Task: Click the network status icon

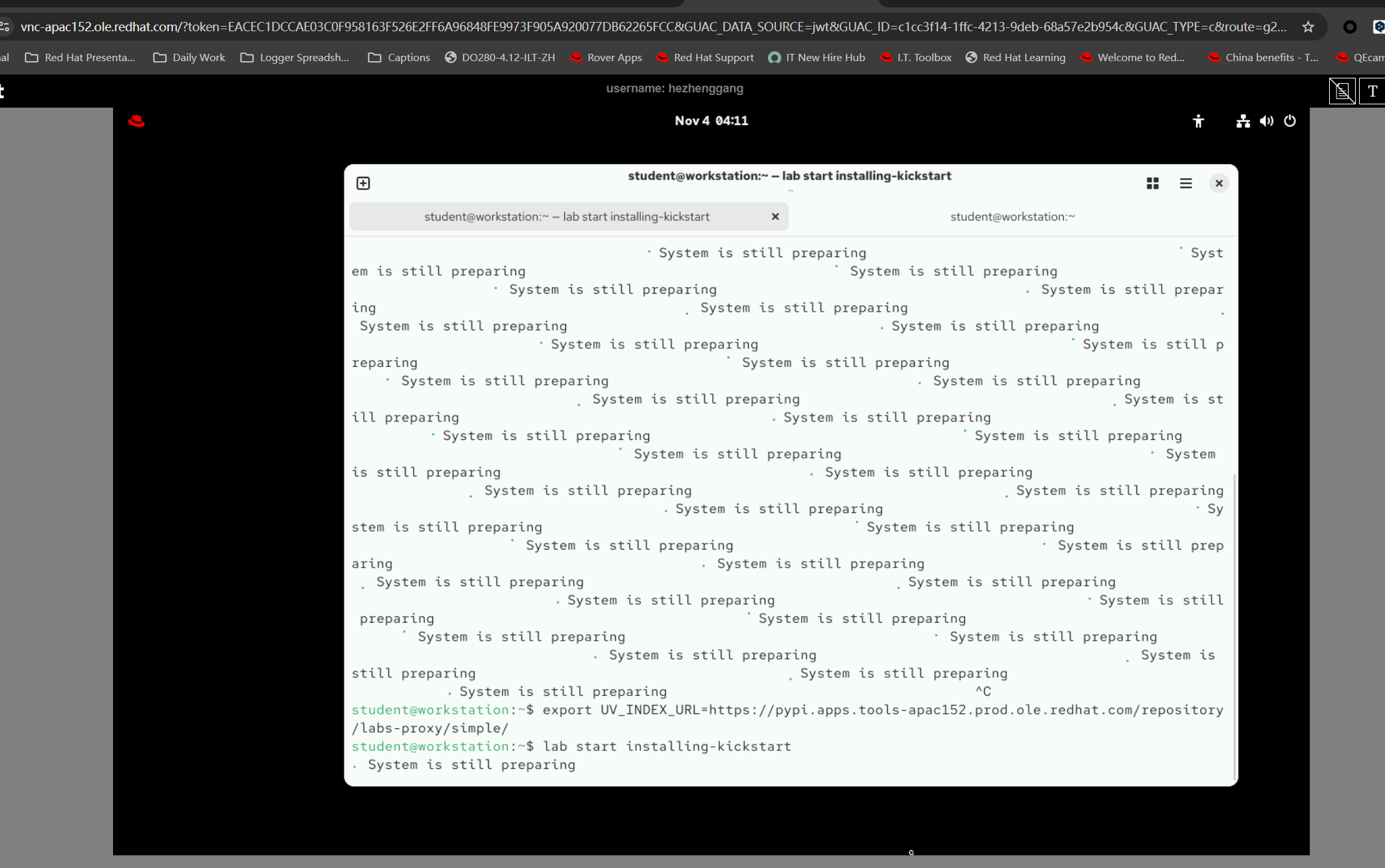Action: 1242,121
